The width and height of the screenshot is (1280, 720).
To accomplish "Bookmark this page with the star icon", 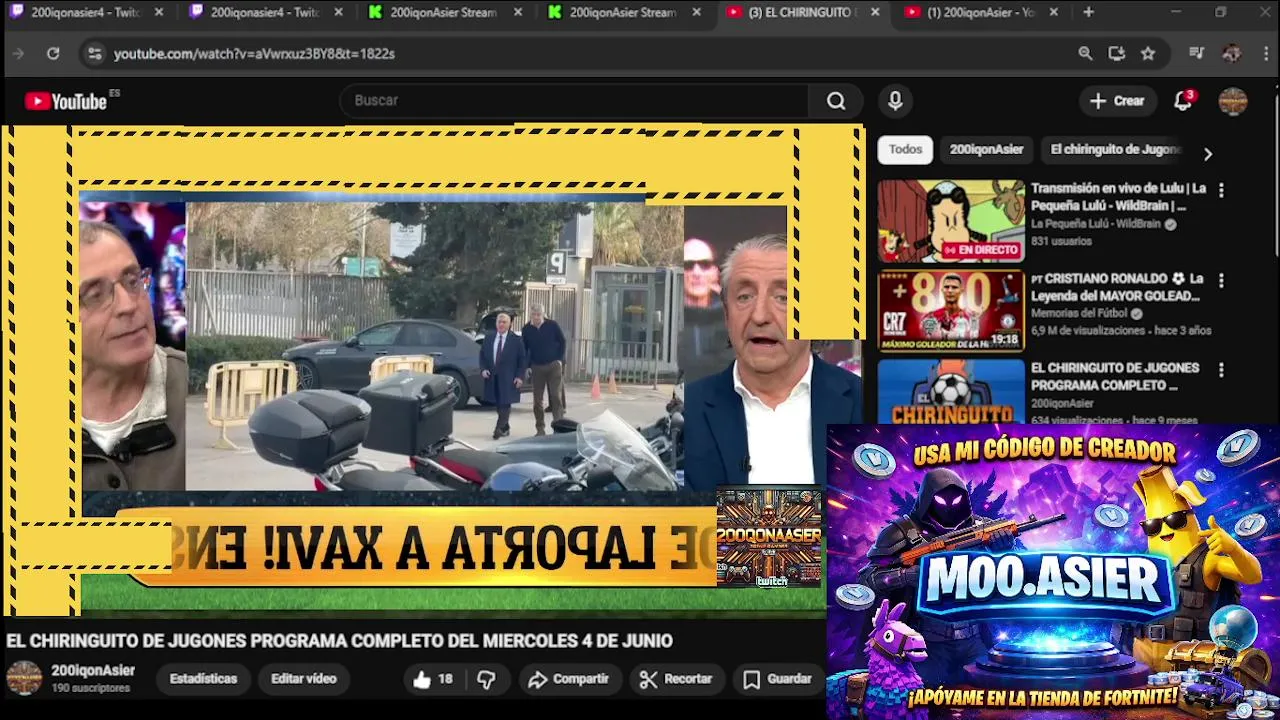I will click(1148, 54).
